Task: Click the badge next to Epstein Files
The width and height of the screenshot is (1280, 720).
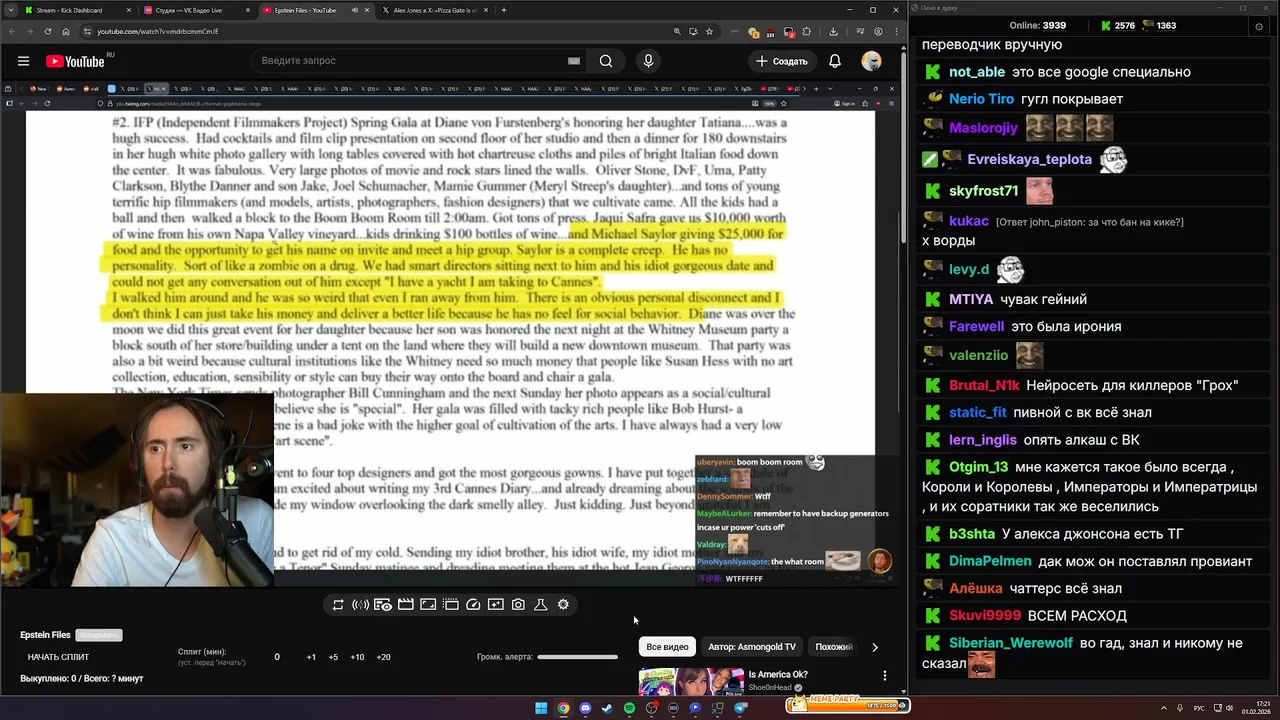Action: [x=99, y=635]
